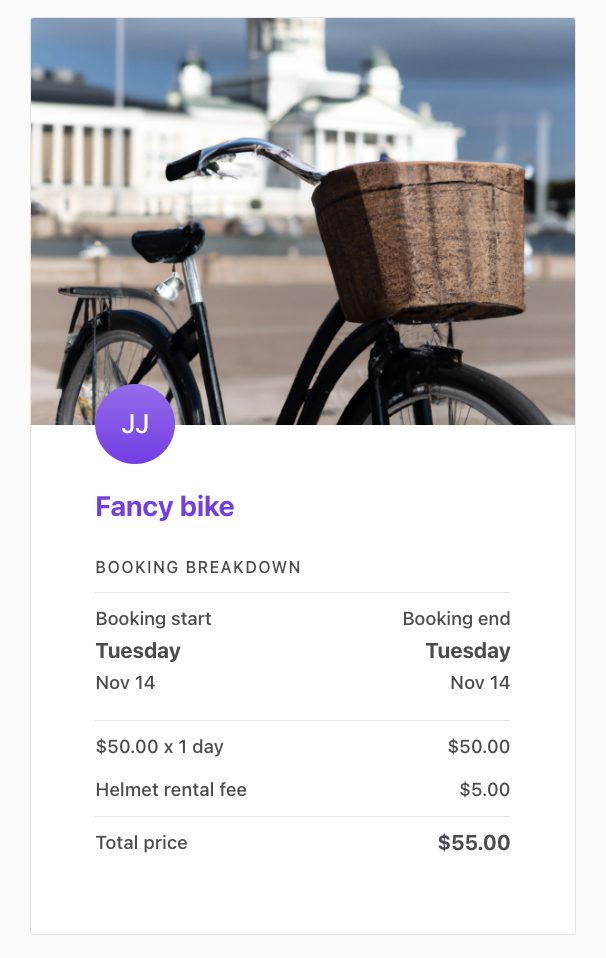Click the Booking start label
606x958 pixels.
pyautogui.click(x=153, y=619)
